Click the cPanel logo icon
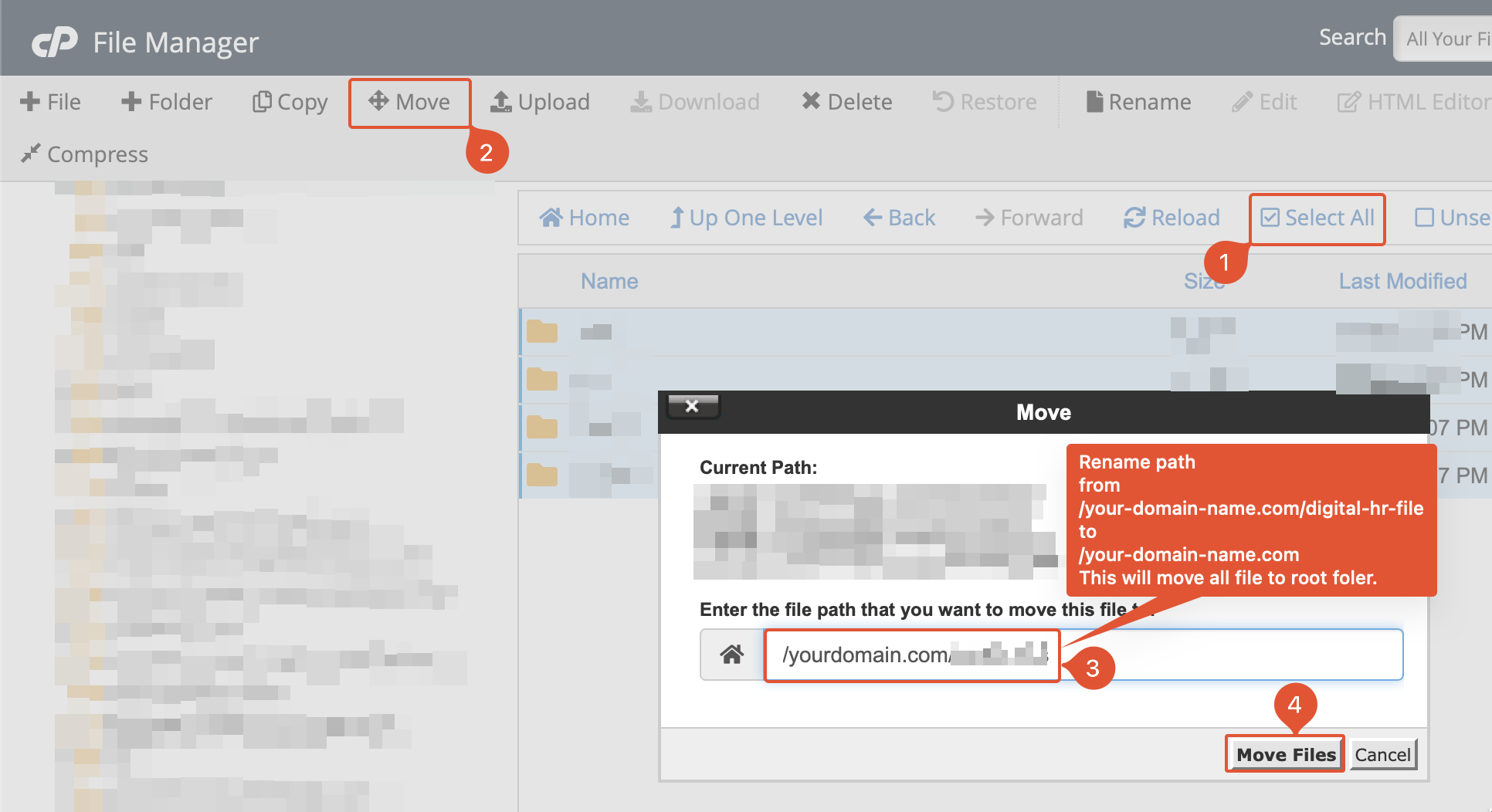Viewport: 1492px width, 812px height. click(55, 42)
